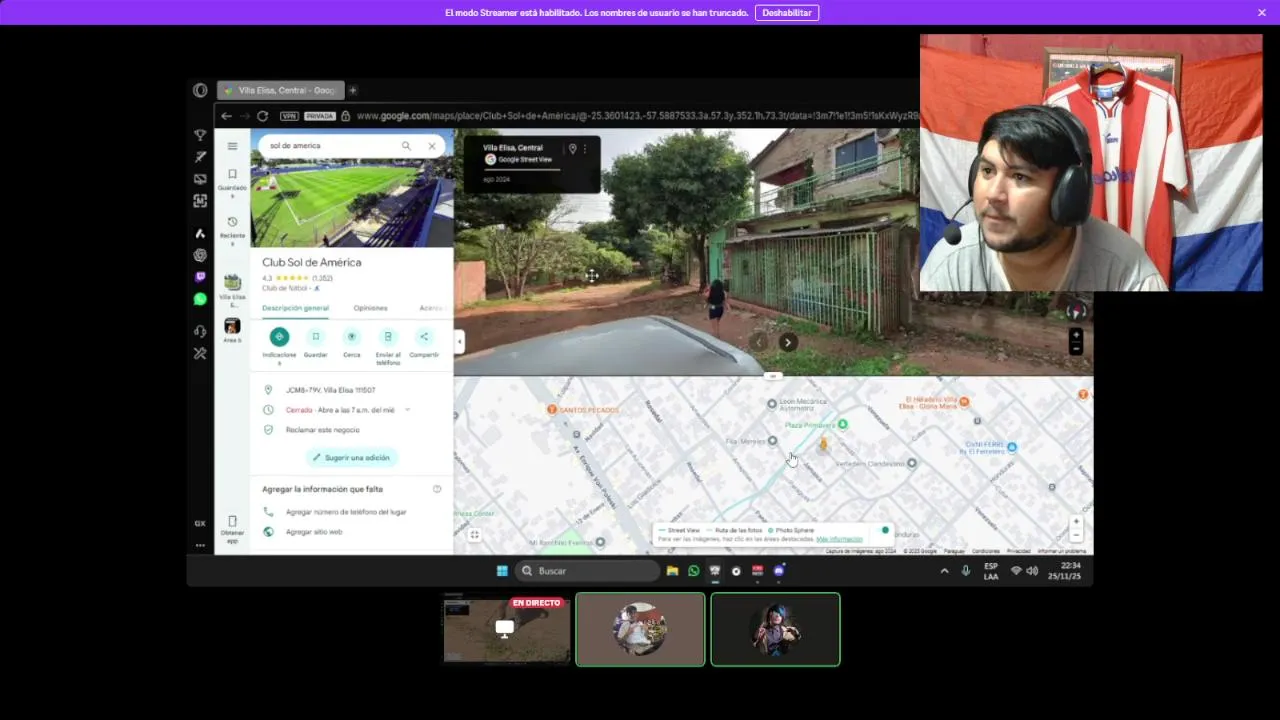Viewport: 1280px width, 720px height.
Task: Zoom in with Street View plus button
Action: point(1076,335)
